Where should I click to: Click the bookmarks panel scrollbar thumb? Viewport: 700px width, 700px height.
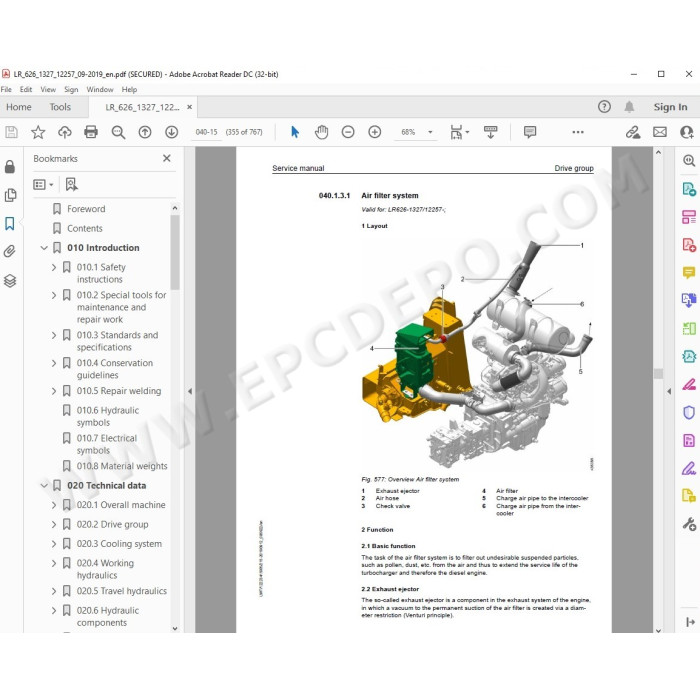(175, 252)
